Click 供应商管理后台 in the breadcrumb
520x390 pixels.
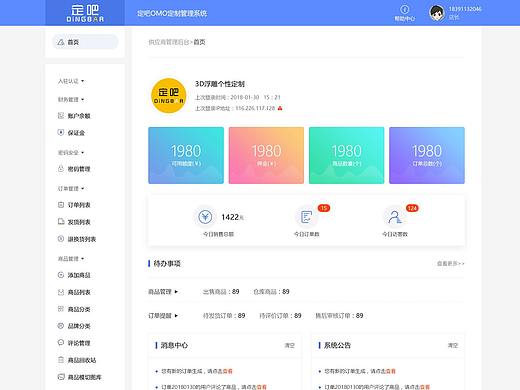(x=169, y=42)
